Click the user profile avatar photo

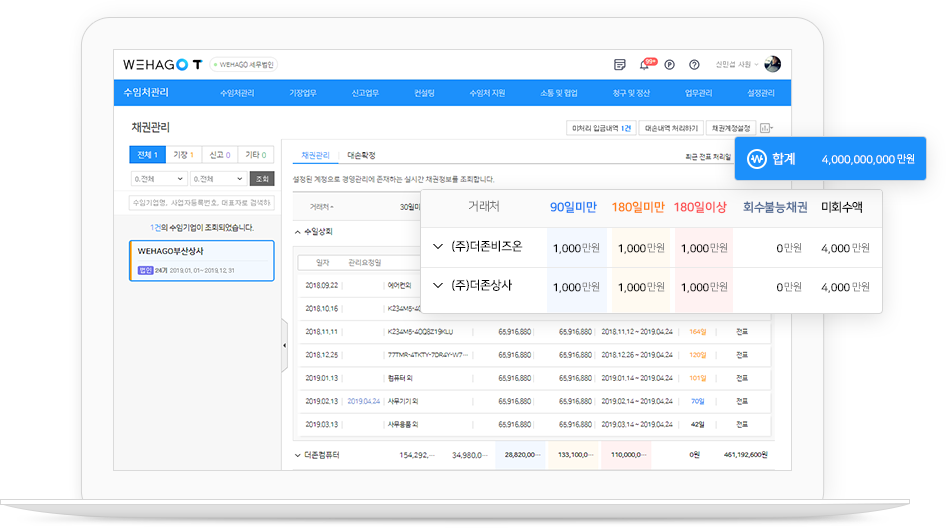772,64
